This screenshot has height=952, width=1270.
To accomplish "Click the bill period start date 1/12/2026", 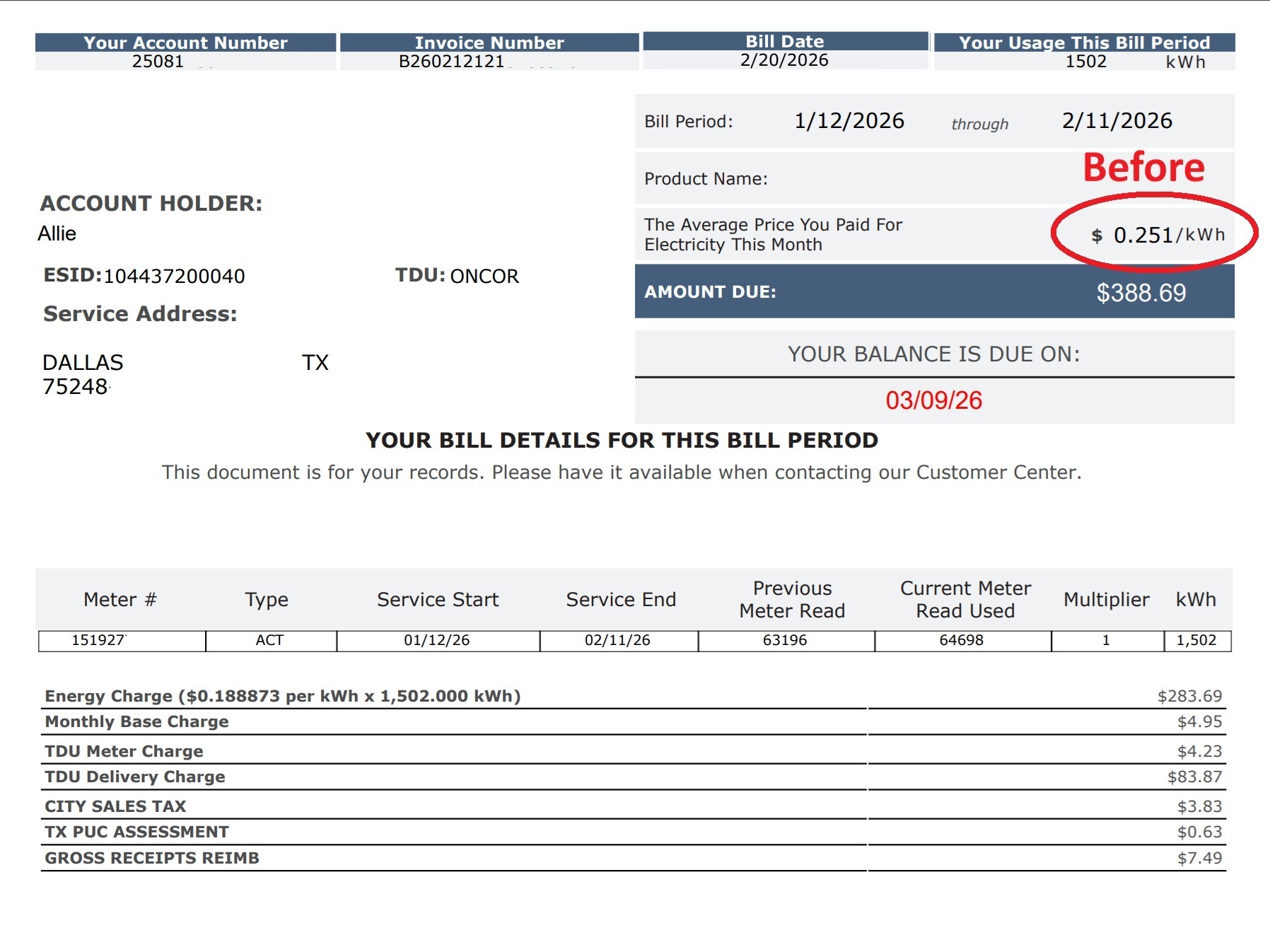I will pos(849,121).
